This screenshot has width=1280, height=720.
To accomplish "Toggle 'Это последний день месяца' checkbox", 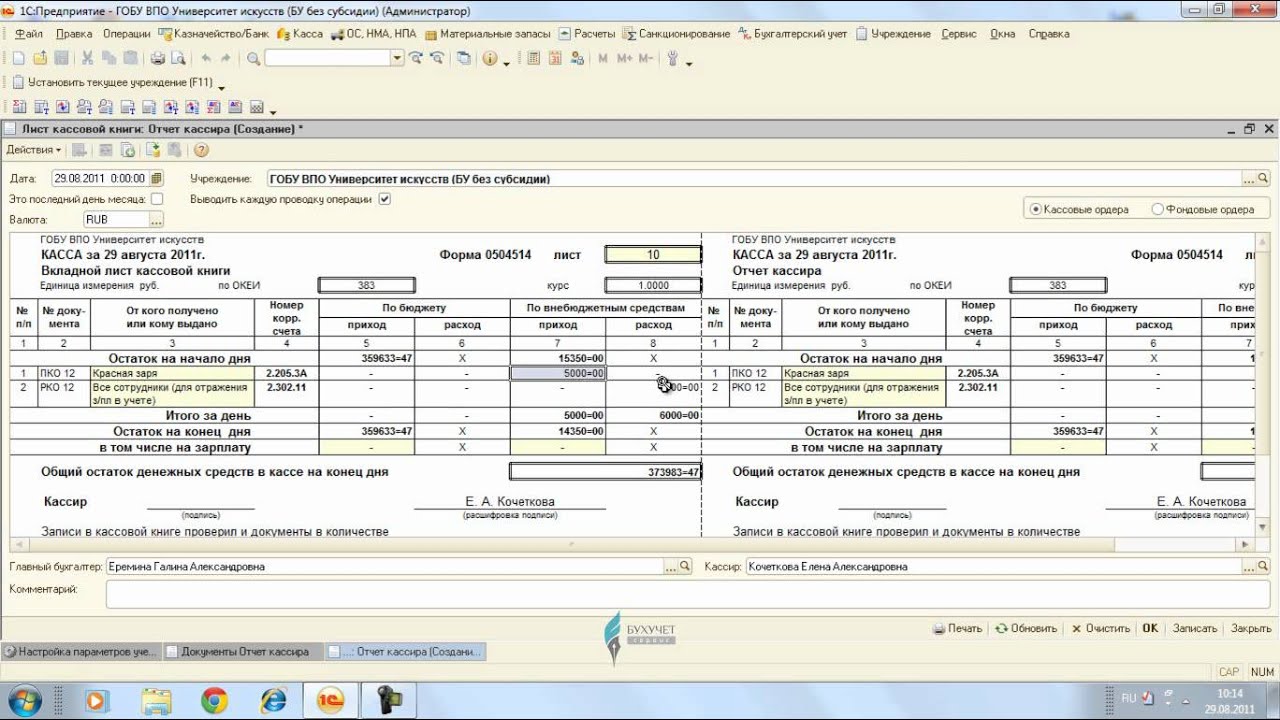I will [157, 199].
